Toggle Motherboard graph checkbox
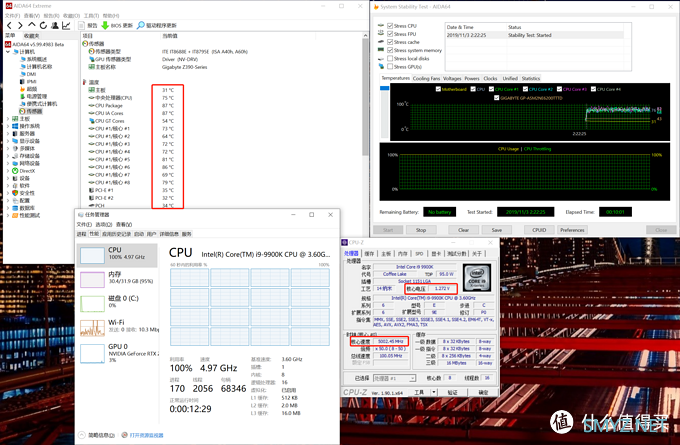This screenshot has height=445, width=680. coord(438,89)
